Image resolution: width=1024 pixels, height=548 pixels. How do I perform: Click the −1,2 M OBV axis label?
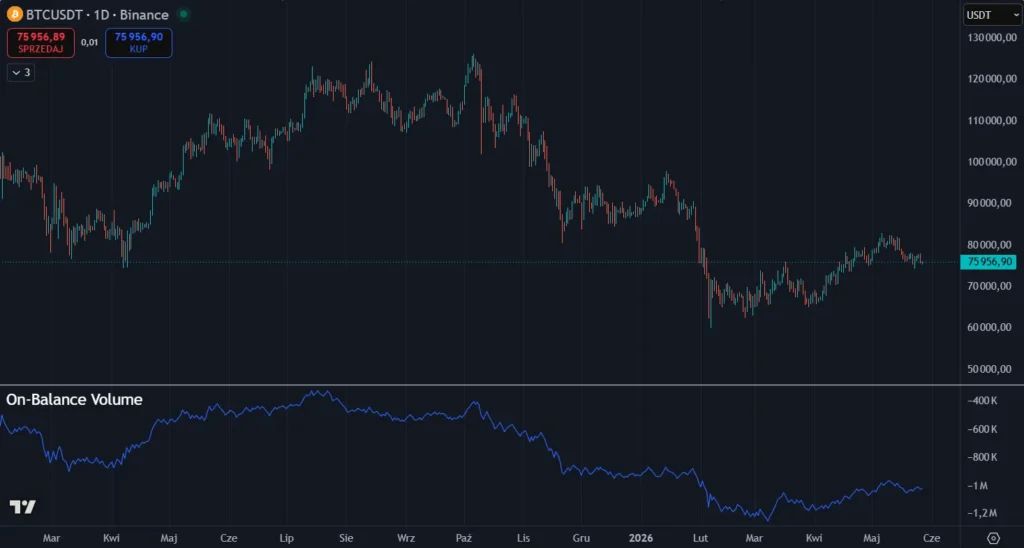pyautogui.click(x=981, y=514)
